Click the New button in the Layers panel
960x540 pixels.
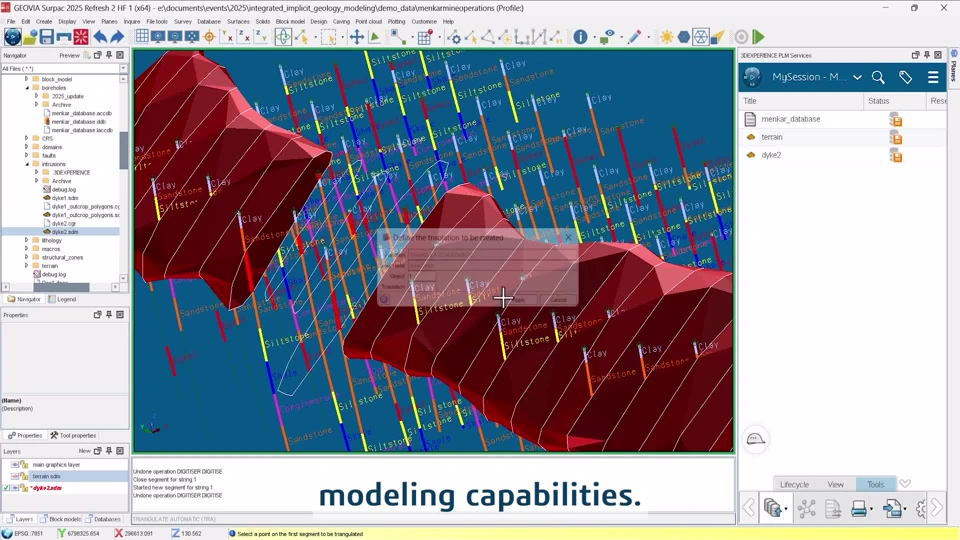click(x=84, y=451)
